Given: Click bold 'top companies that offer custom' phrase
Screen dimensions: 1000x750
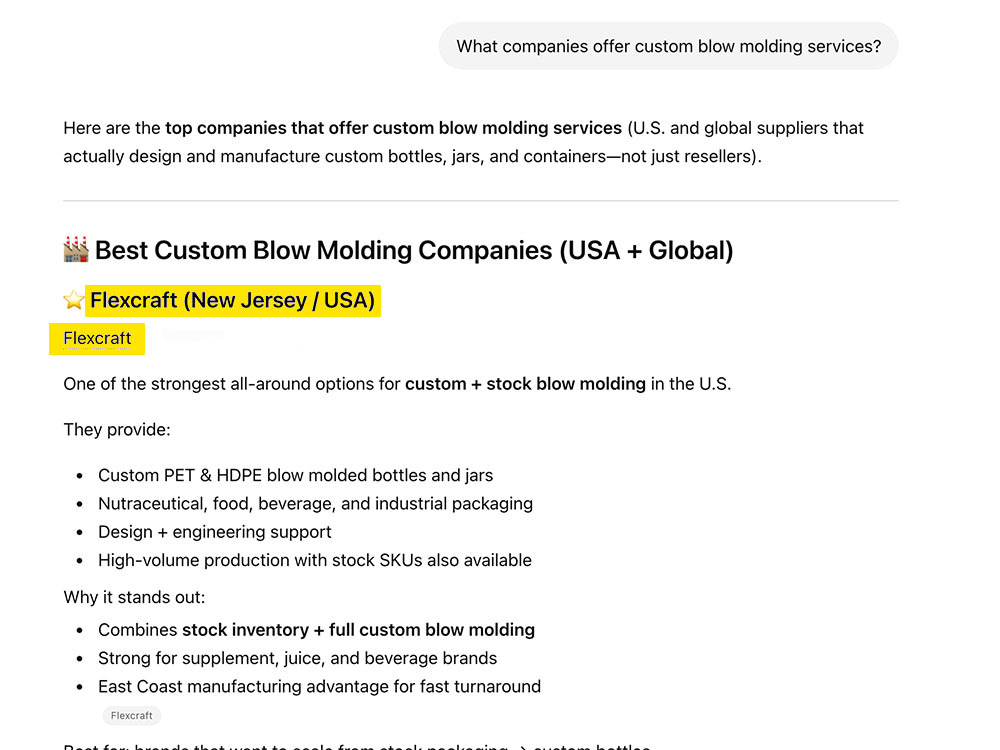Looking at the screenshot, I should pyautogui.click(x=393, y=128).
